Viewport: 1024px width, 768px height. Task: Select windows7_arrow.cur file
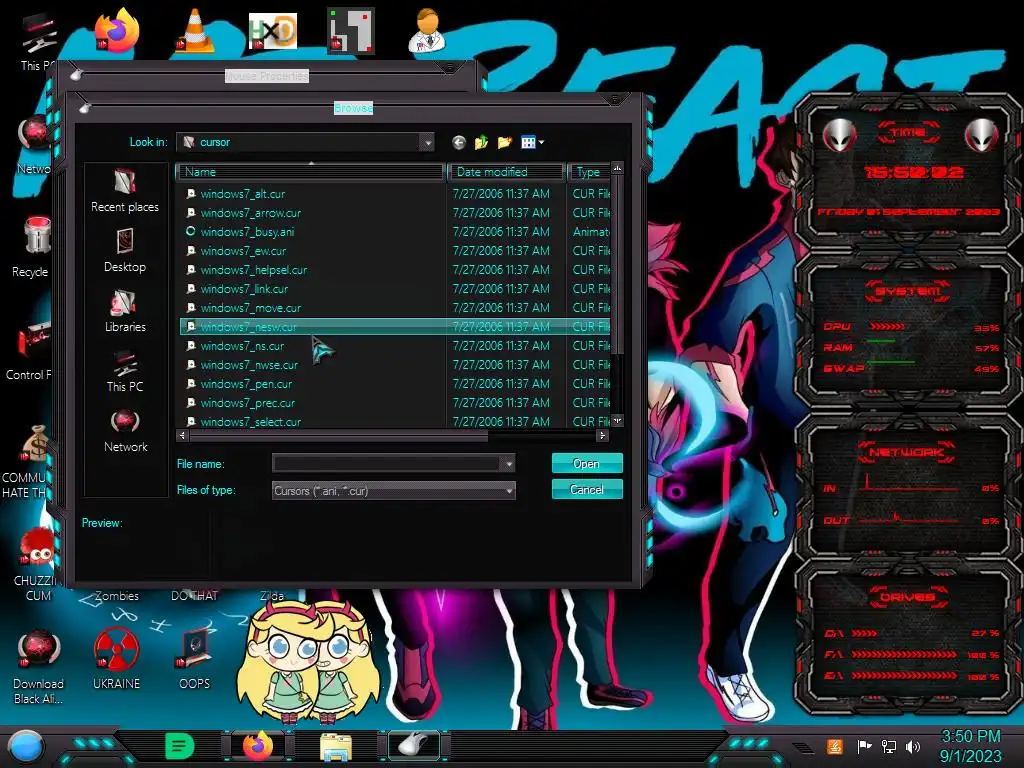250,213
